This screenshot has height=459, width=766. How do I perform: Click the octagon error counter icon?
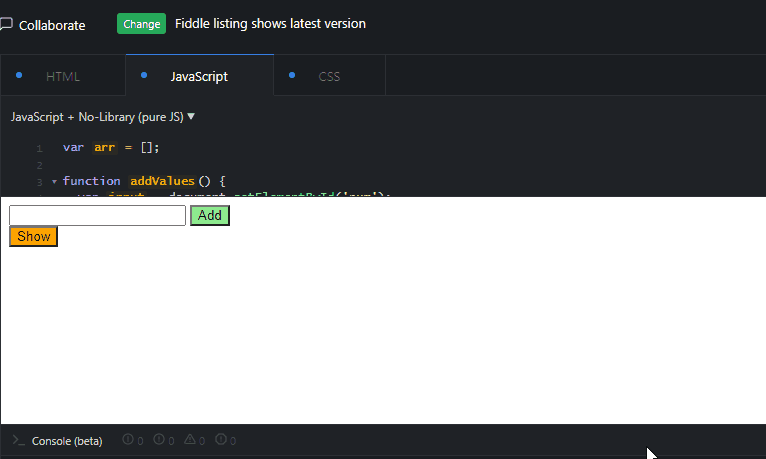221,439
